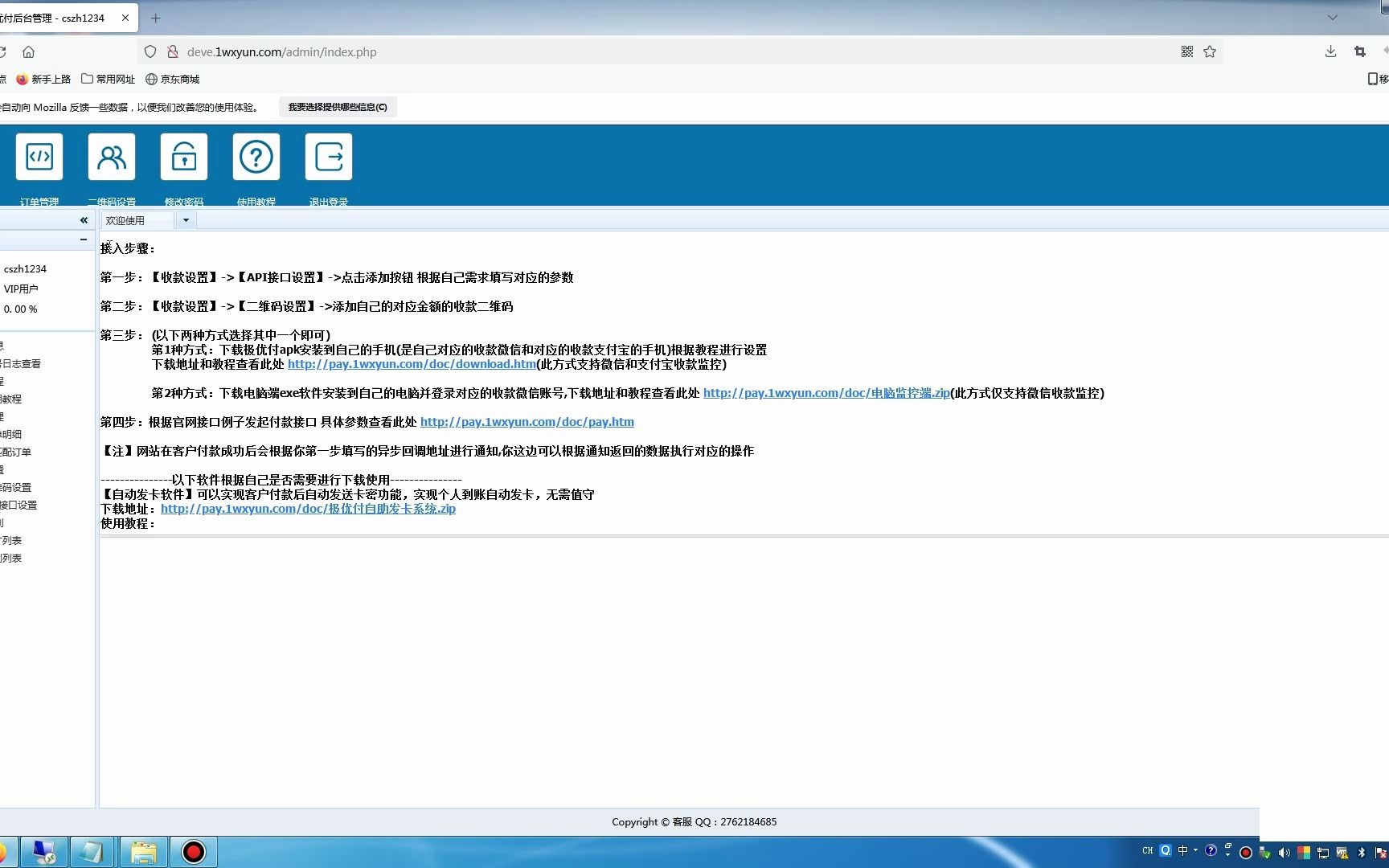The image size is (1389, 868).
Task: Open the 新手上路 bookmark
Action: click(43, 79)
